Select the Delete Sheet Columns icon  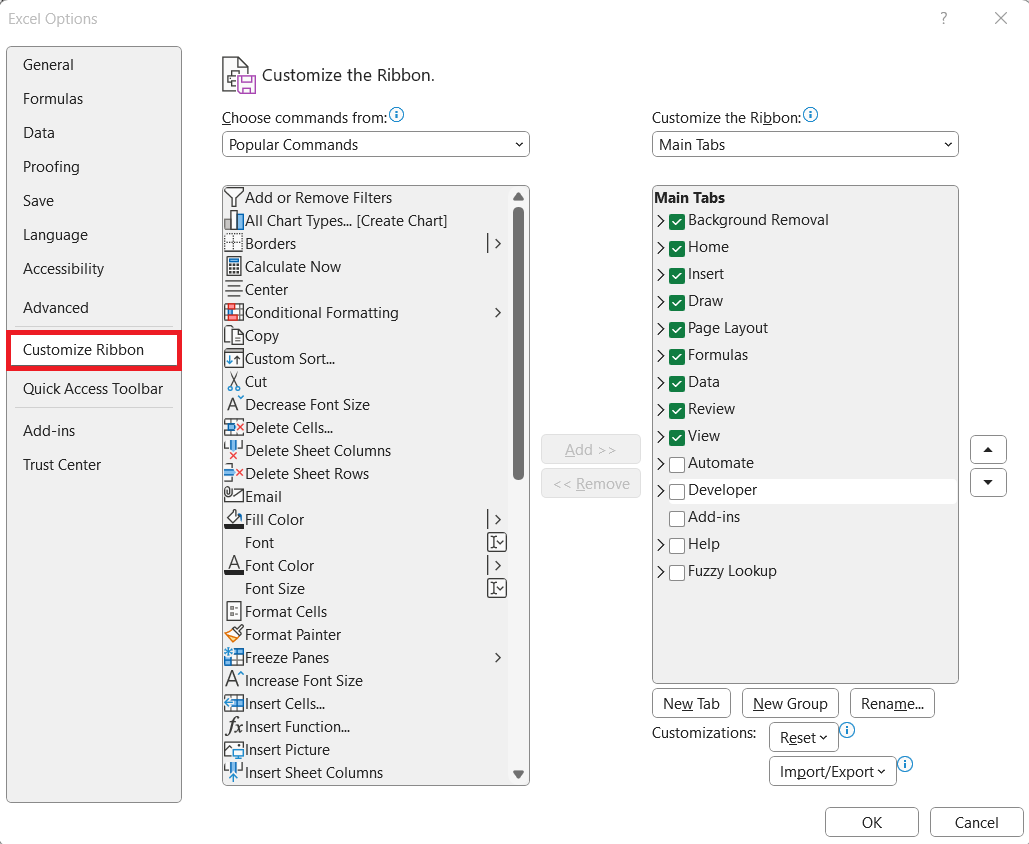tap(234, 450)
